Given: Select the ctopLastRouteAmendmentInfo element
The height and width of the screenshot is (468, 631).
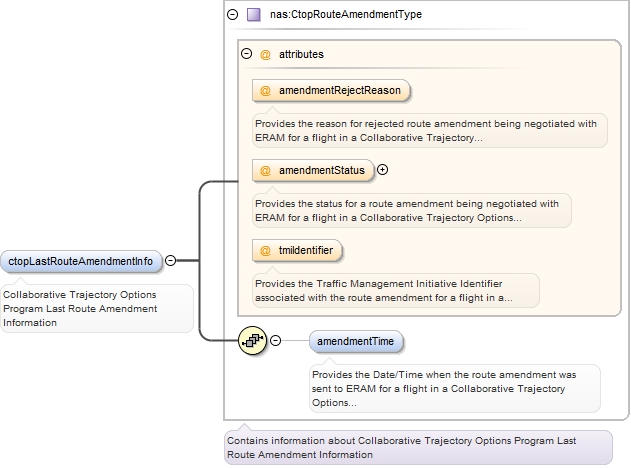Looking at the screenshot, I should coord(81,262).
